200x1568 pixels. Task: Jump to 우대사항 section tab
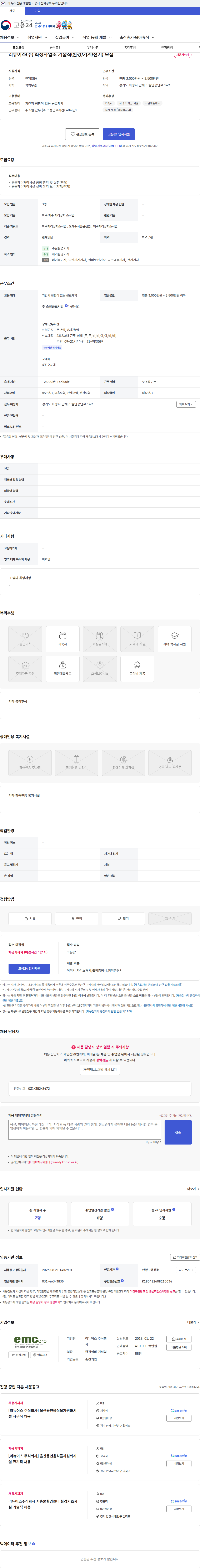tap(93, 47)
